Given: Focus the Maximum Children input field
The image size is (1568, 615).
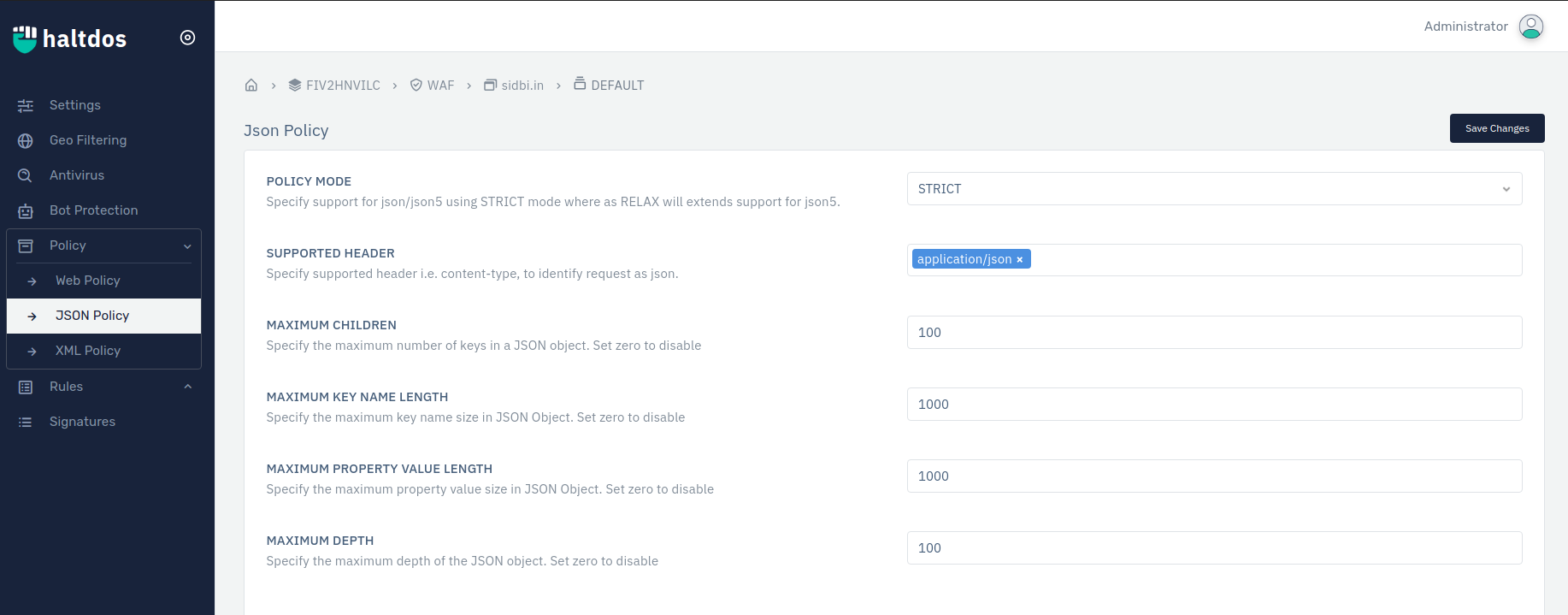Looking at the screenshot, I should pos(1214,333).
